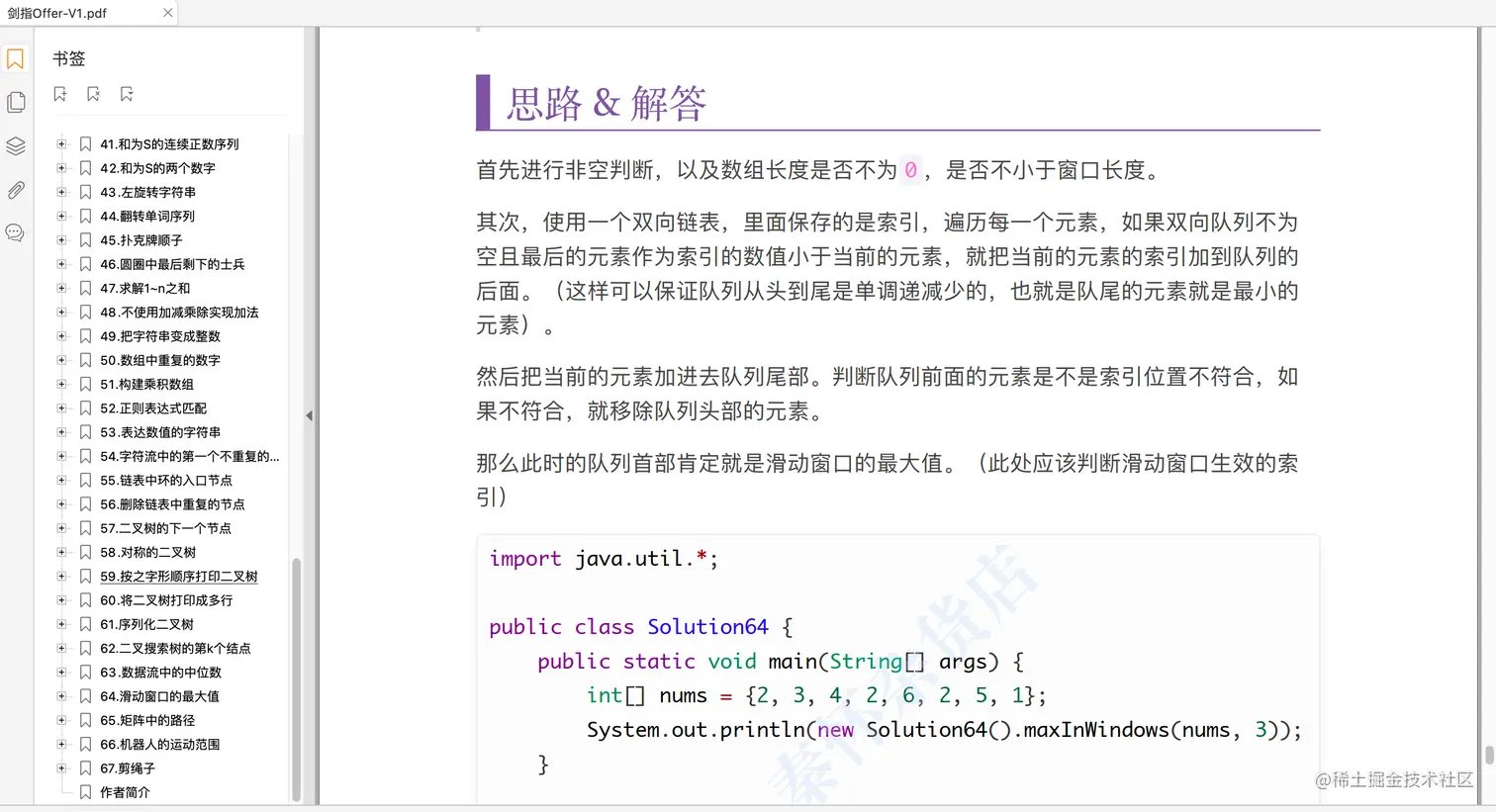The height and width of the screenshot is (812, 1496).
Task: Expand bookmark 44.翻转单词序列
Action: (x=61, y=216)
